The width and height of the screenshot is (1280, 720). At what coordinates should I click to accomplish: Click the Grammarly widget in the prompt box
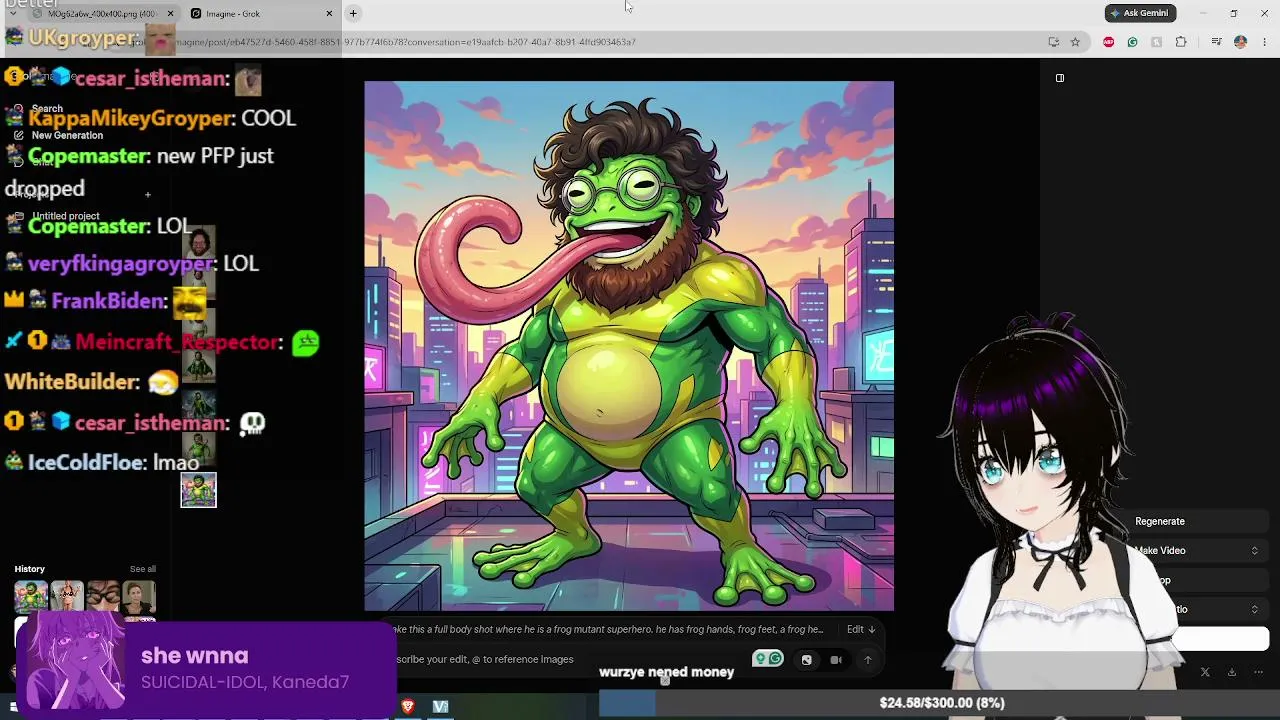pyautogui.click(x=768, y=659)
